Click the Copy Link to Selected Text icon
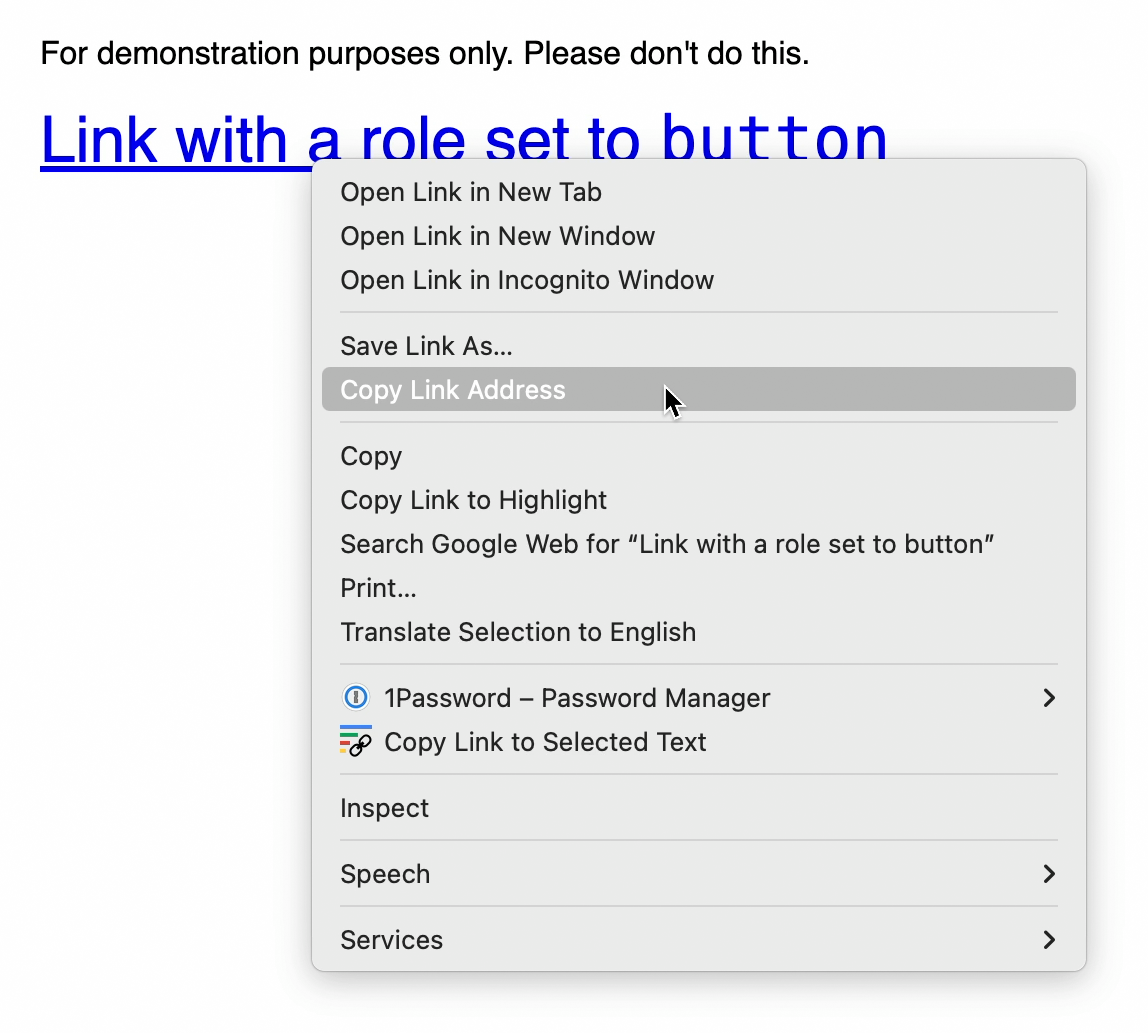The height and width of the screenshot is (1033, 1148). pyautogui.click(x=355, y=742)
